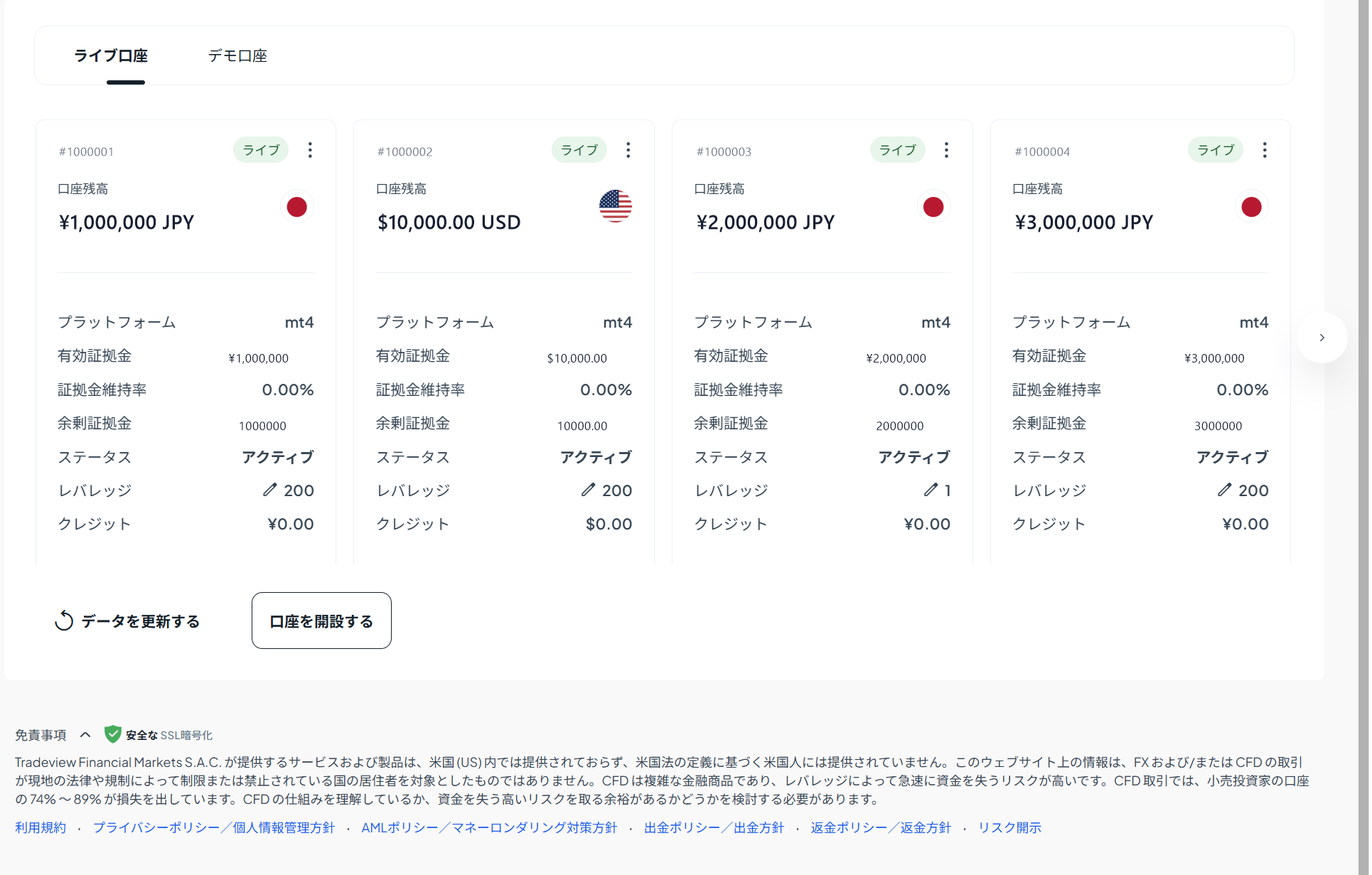The height and width of the screenshot is (875, 1372).
Task: Click データを更新する label text
Action: coord(140,621)
